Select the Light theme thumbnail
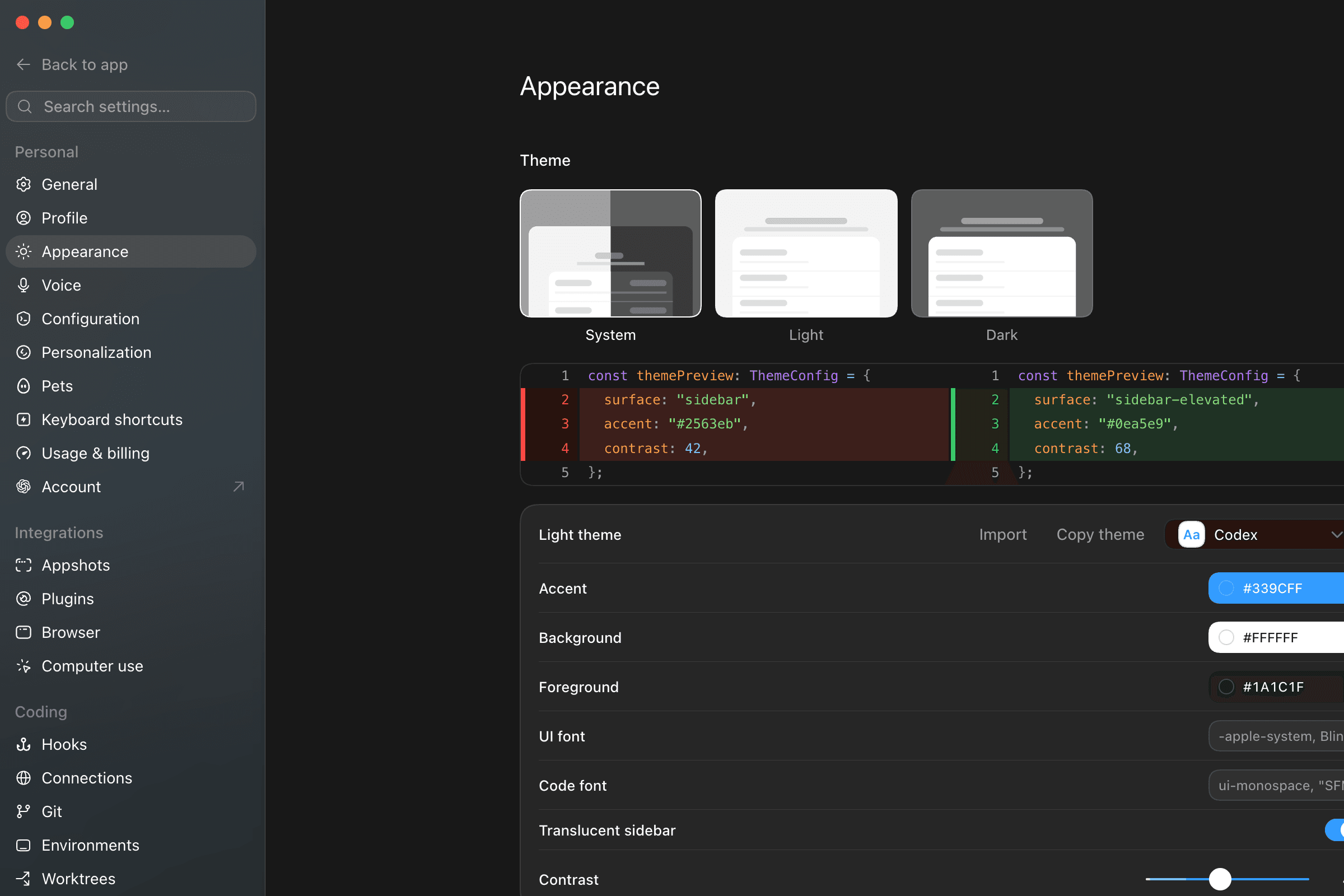 806,253
